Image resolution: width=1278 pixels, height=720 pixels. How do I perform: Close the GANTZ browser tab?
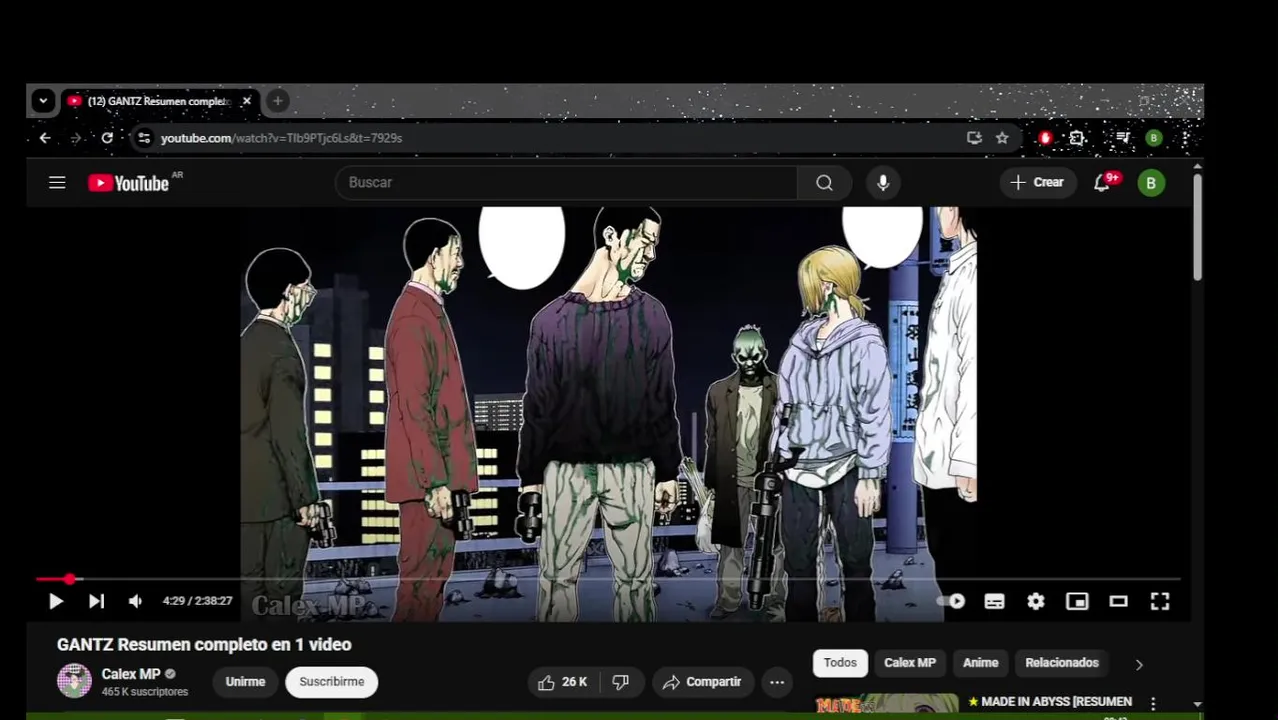coord(246,101)
